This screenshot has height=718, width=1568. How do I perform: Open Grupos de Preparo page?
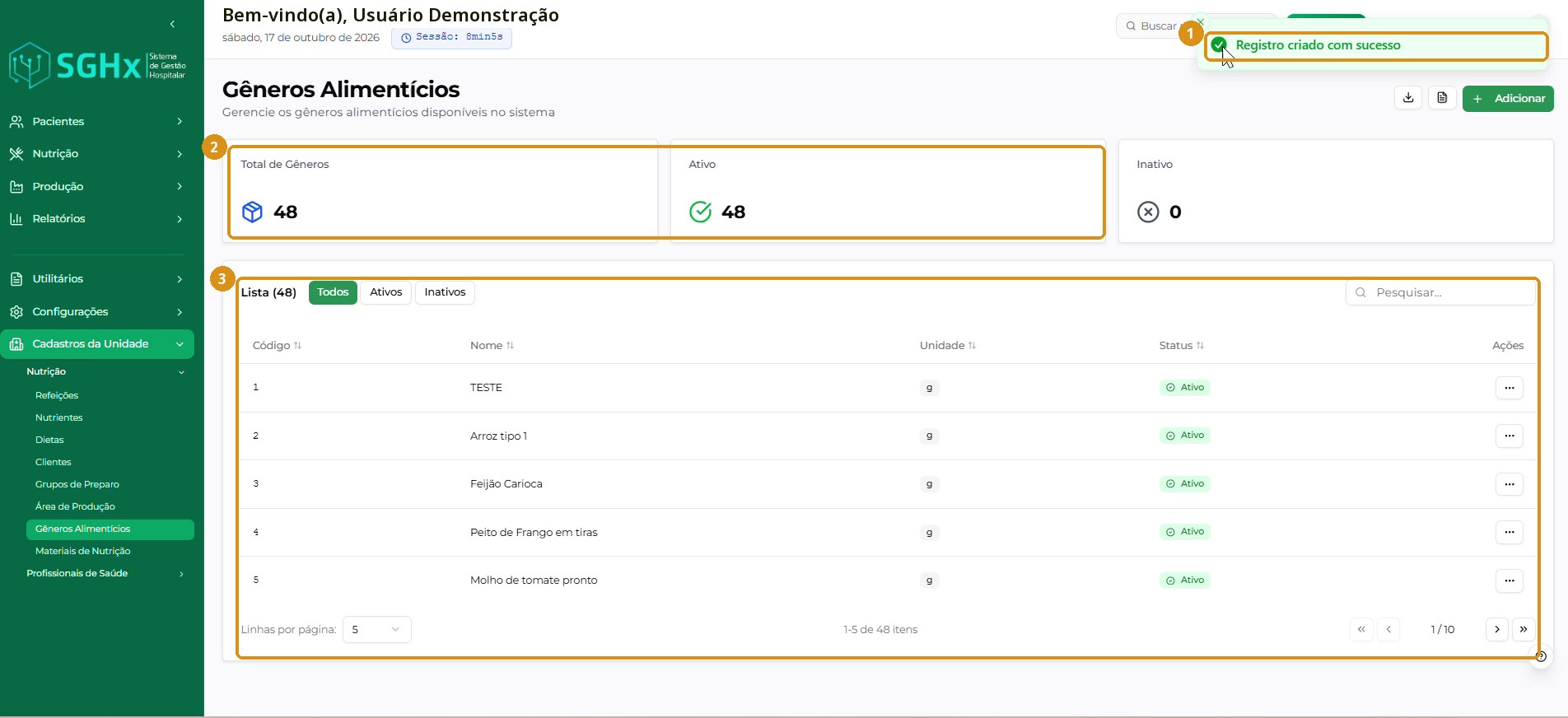point(77,485)
